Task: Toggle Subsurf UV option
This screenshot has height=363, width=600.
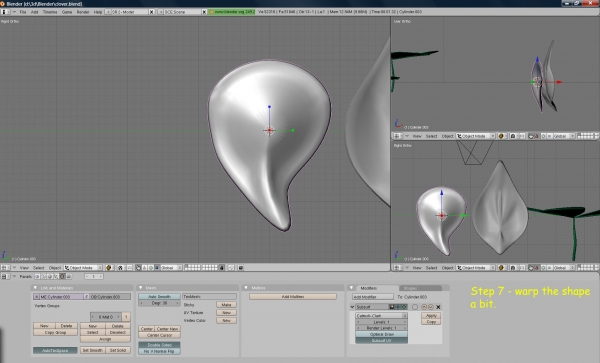Action: pos(382,340)
